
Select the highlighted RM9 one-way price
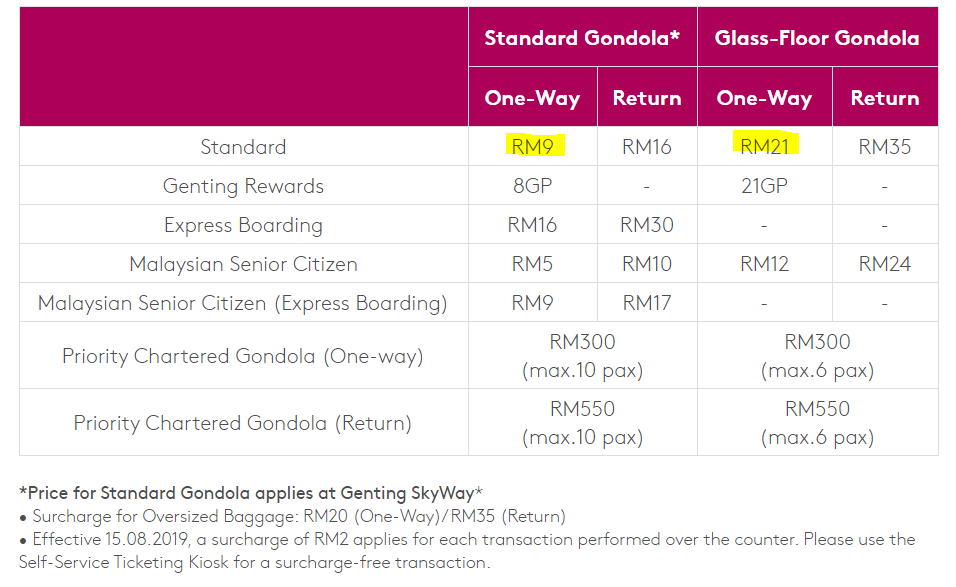tap(533, 147)
